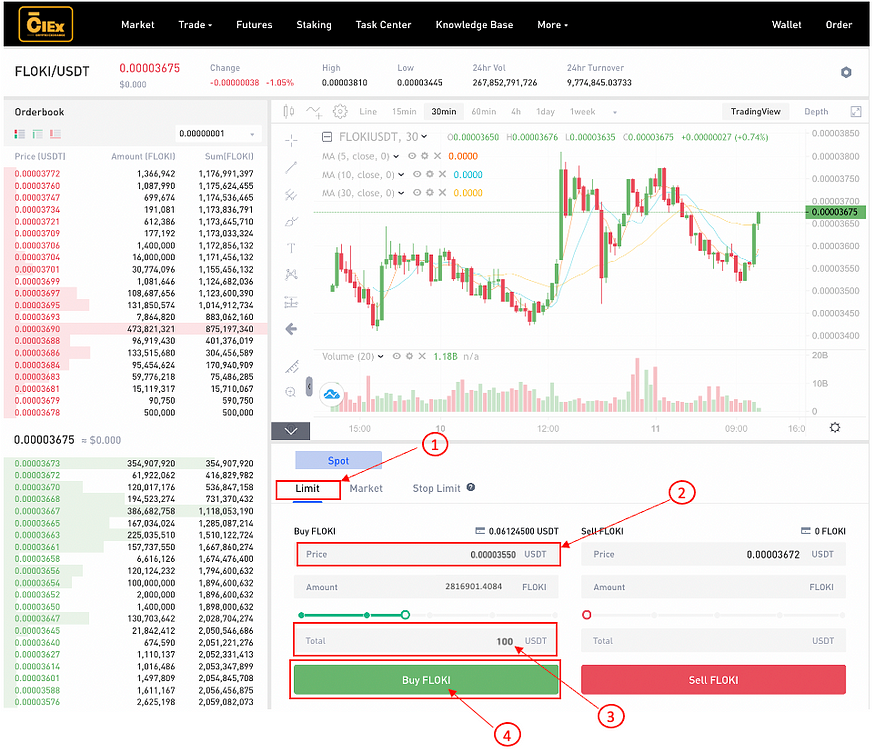The image size is (875, 751).
Task: Open settings for MA 5 indicator
Action: pos(425,156)
